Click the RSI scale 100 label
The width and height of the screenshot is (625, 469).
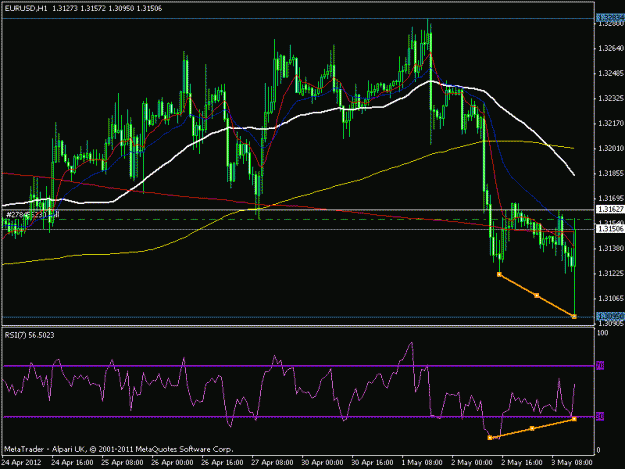603,333
